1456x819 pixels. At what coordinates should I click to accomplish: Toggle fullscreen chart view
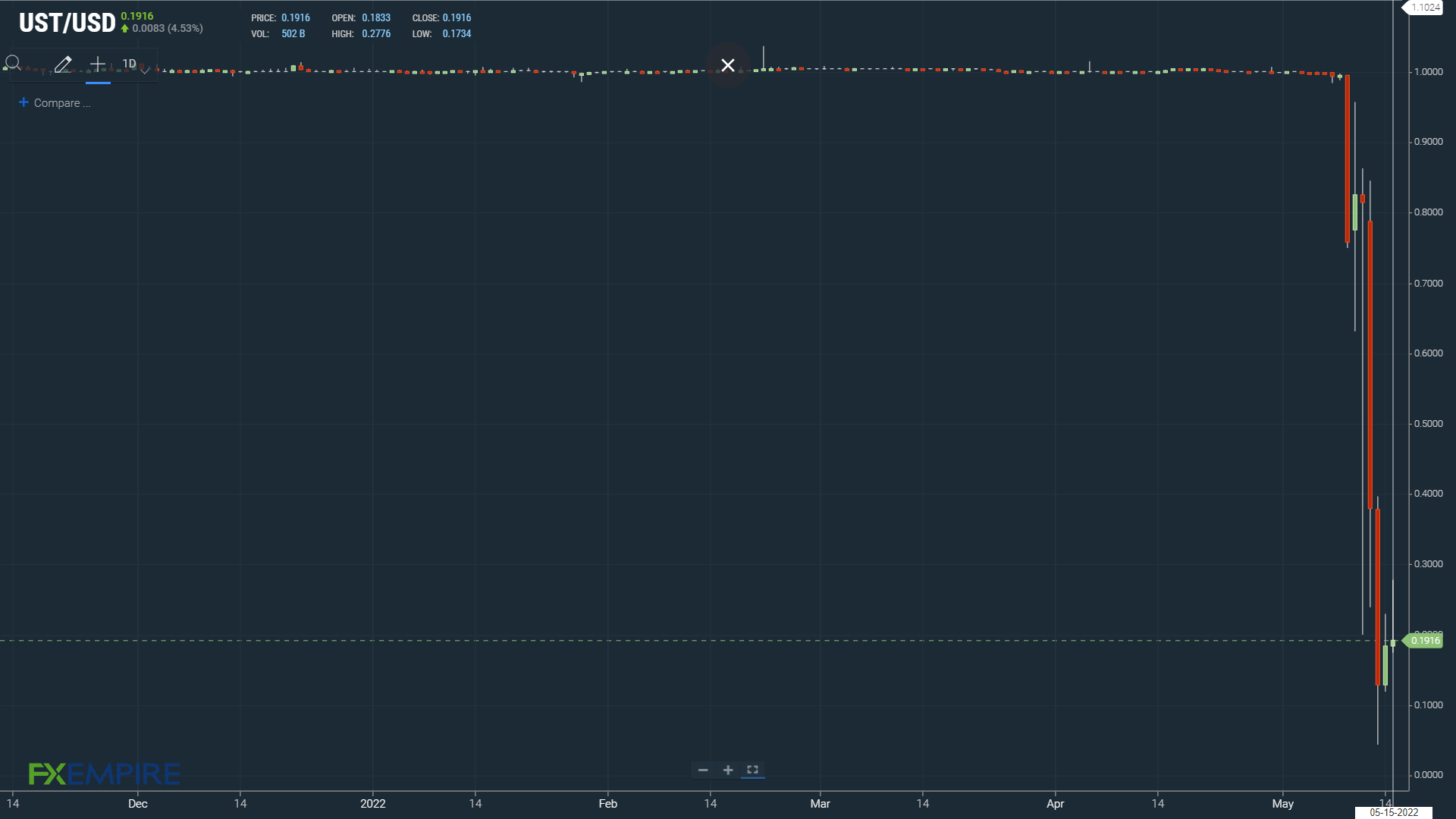coord(752,770)
